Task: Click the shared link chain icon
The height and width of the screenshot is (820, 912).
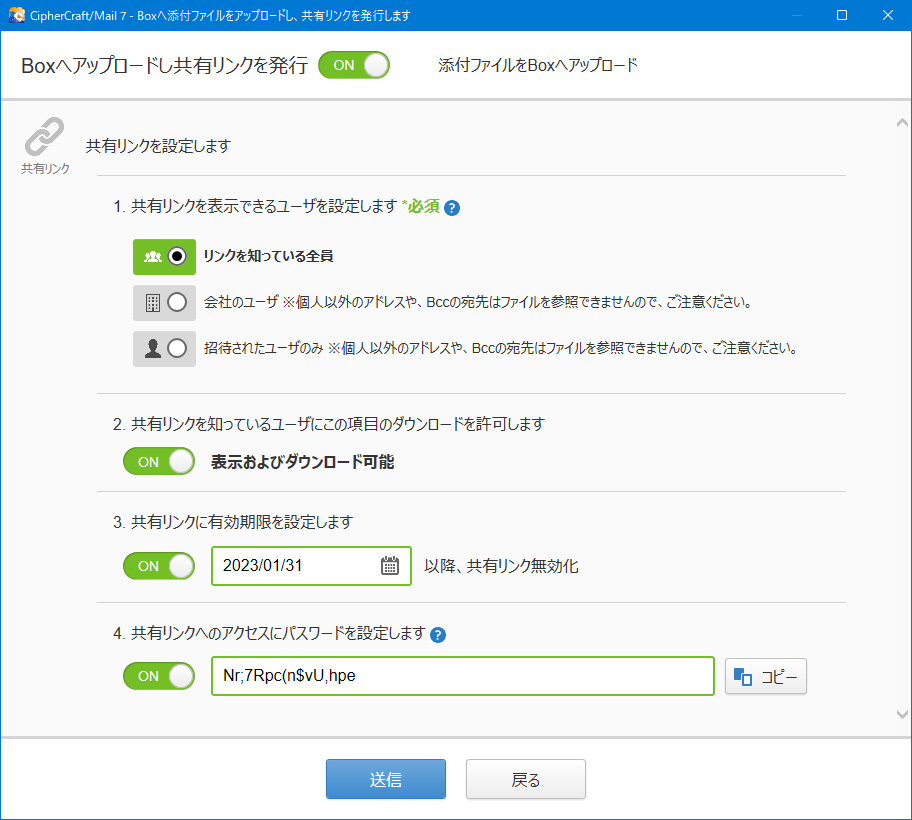Action: (44, 137)
